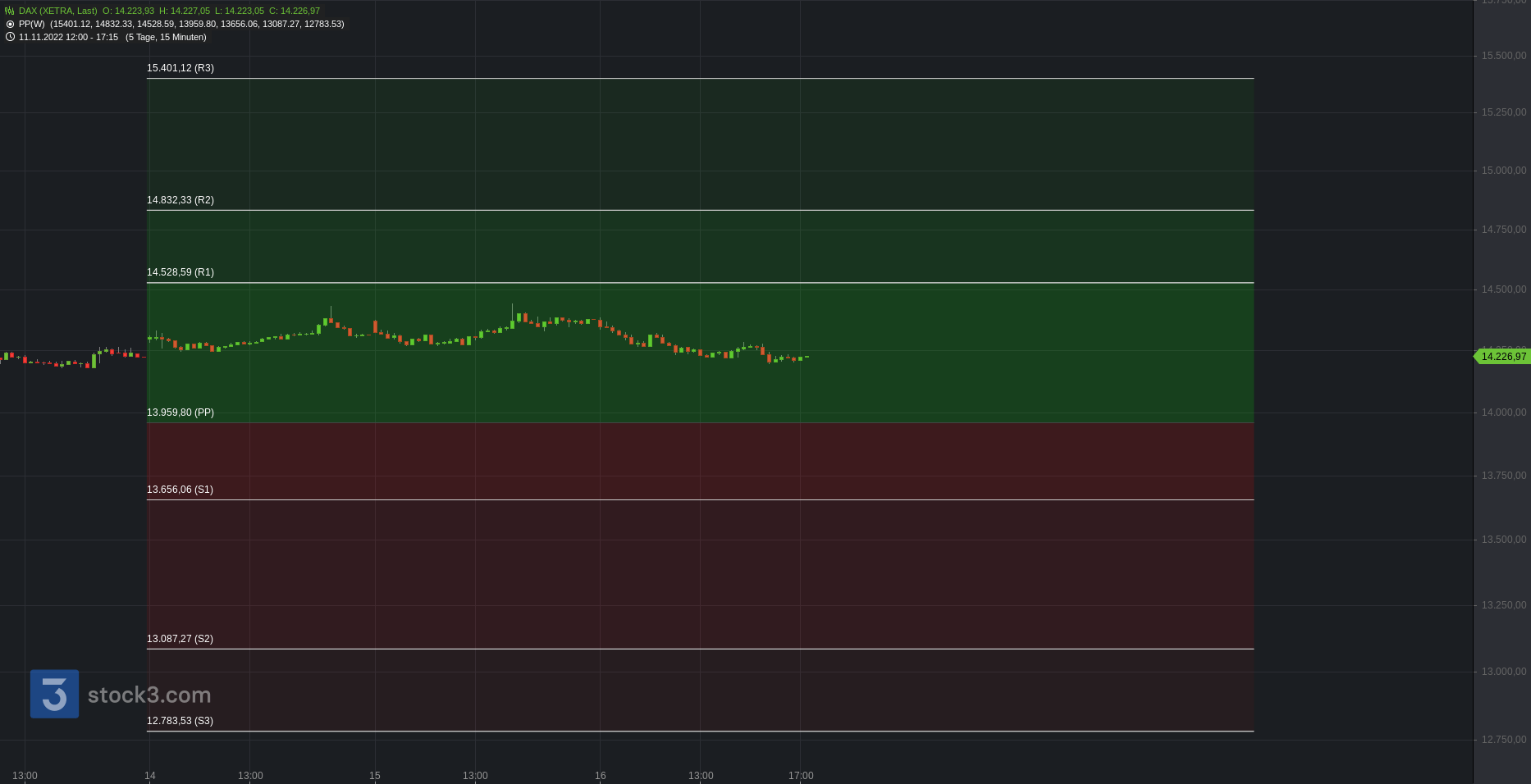Click the green 14.226,97 current price tag

[1502, 357]
